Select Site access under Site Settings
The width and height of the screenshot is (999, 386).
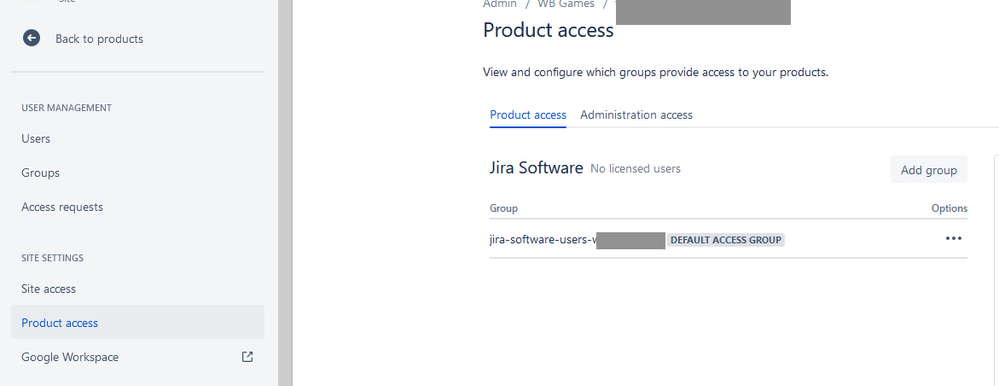coord(48,289)
